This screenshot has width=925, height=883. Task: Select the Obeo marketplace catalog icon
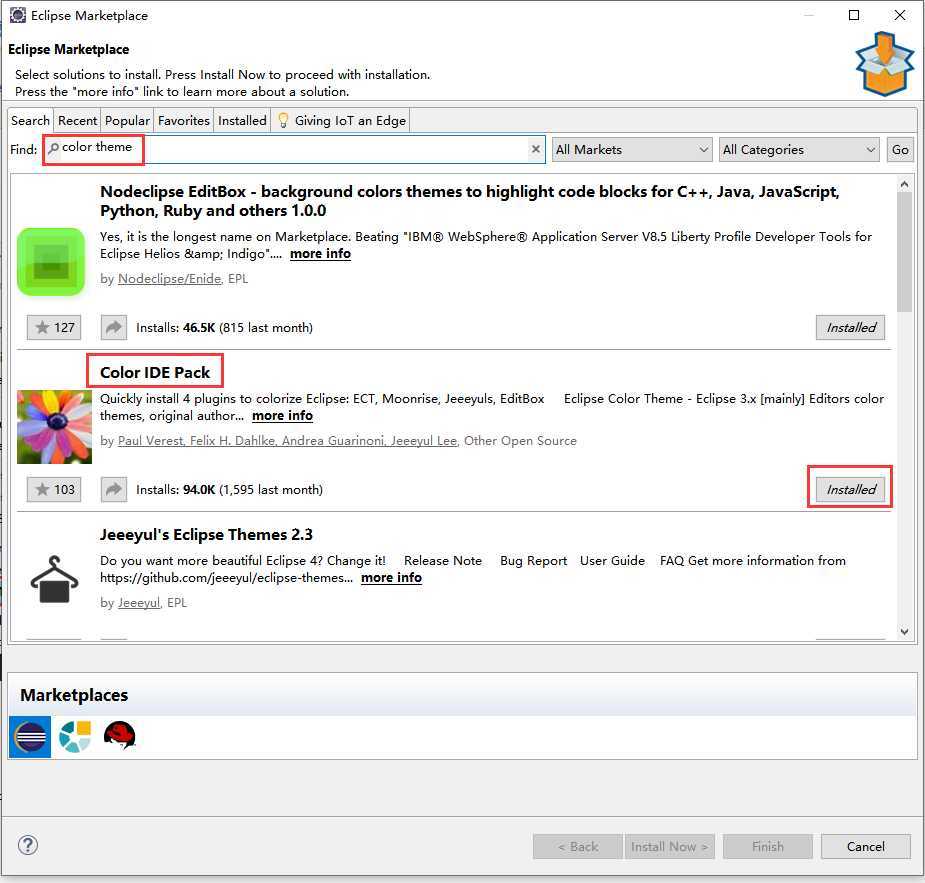click(x=75, y=737)
